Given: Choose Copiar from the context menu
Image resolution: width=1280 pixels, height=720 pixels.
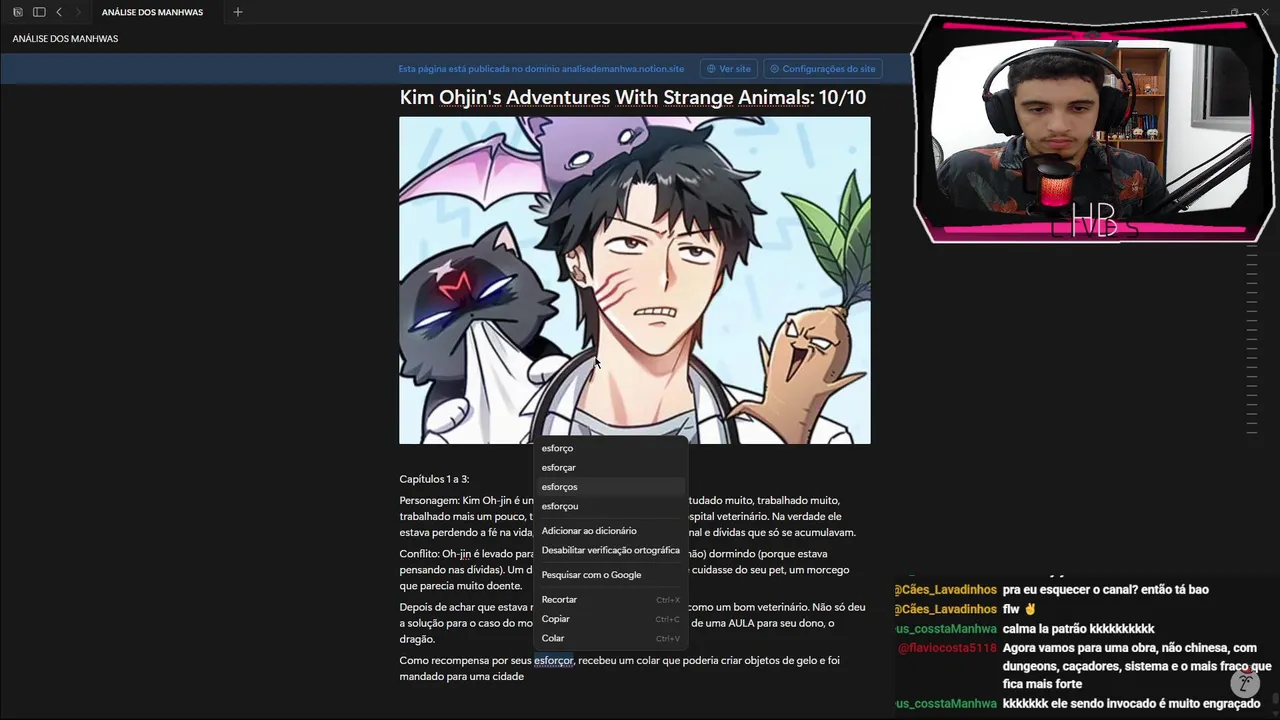Looking at the screenshot, I should click(x=610, y=619).
